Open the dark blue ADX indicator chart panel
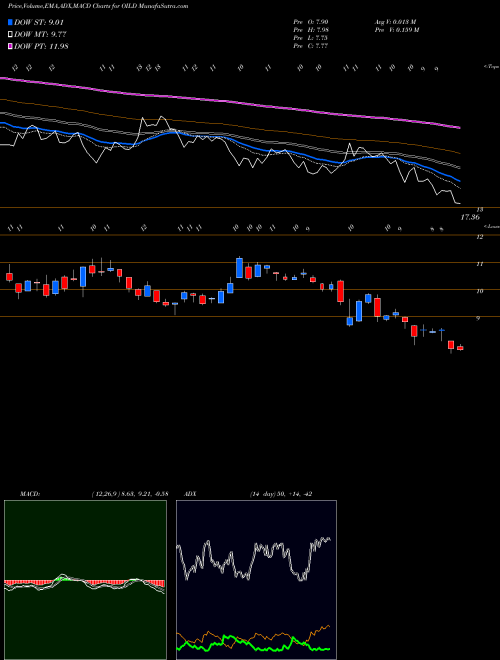The image size is (500, 660). (256, 580)
